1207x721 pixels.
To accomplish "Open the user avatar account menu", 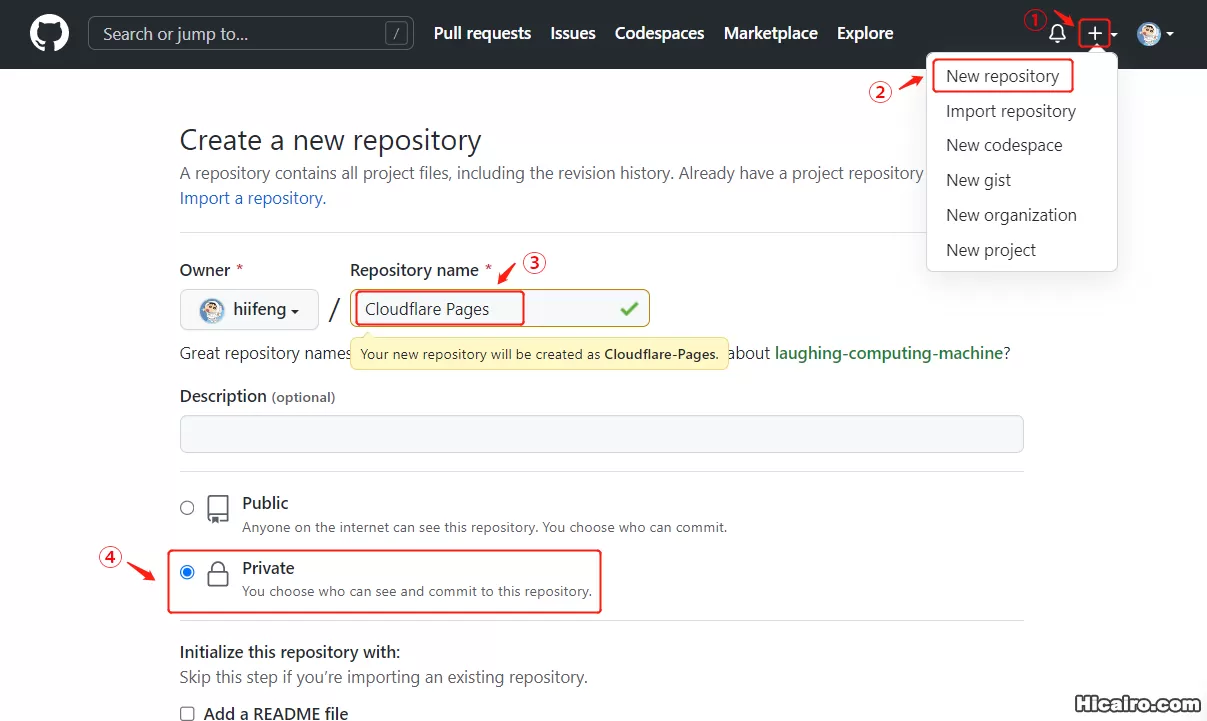I will tap(1154, 34).
